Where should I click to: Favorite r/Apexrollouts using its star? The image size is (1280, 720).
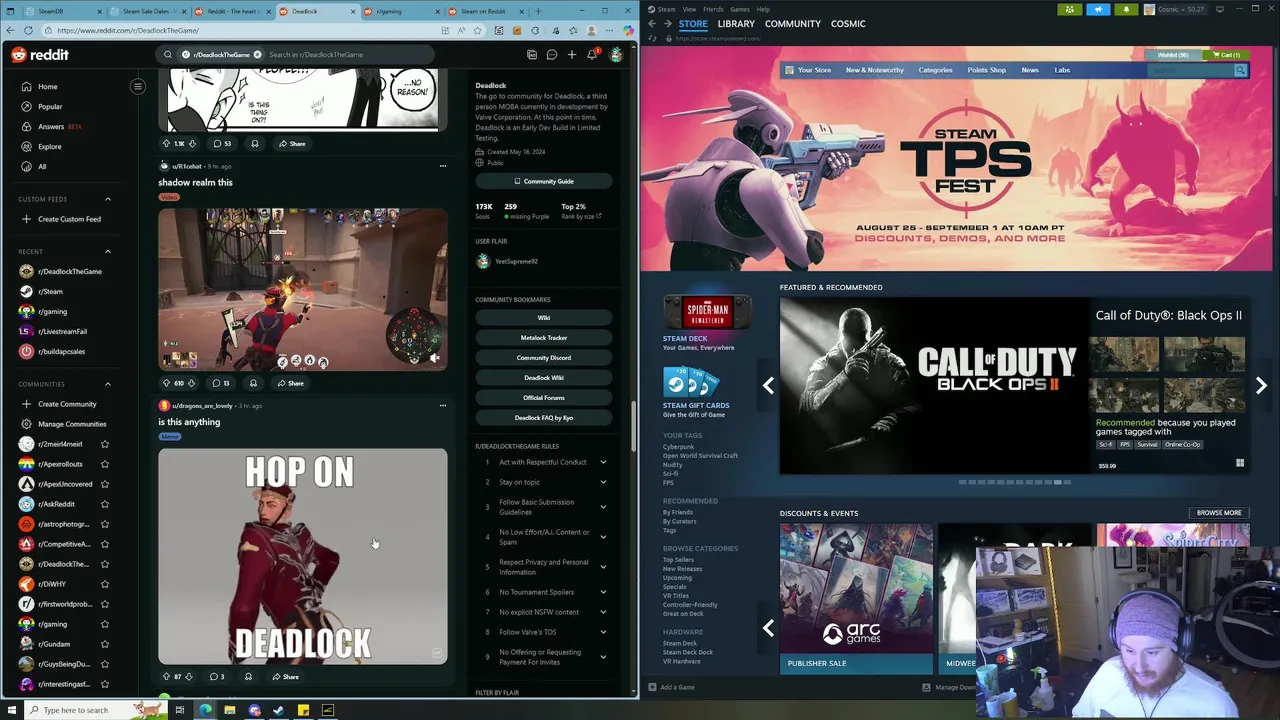105,464
